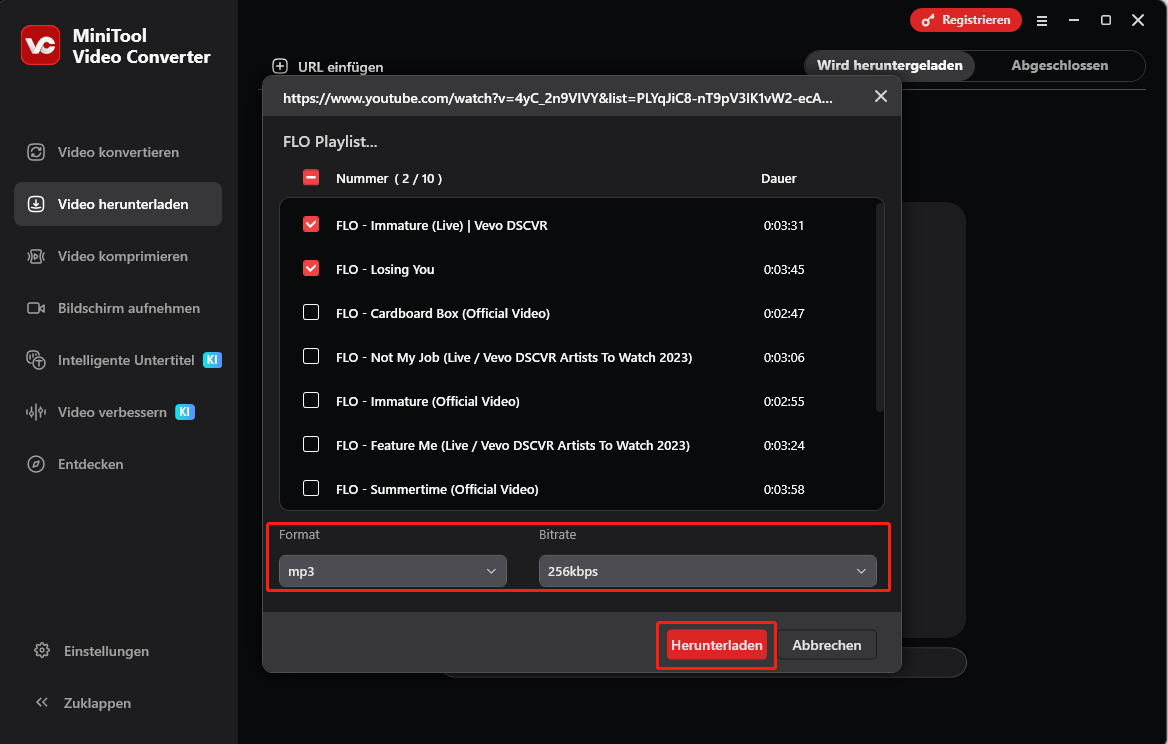
Task: Switch to Wird heruntergeladen tab
Action: (x=889, y=66)
